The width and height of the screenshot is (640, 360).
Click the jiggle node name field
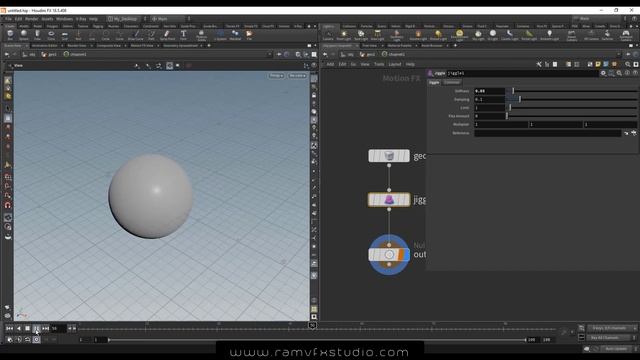coord(522,73)
